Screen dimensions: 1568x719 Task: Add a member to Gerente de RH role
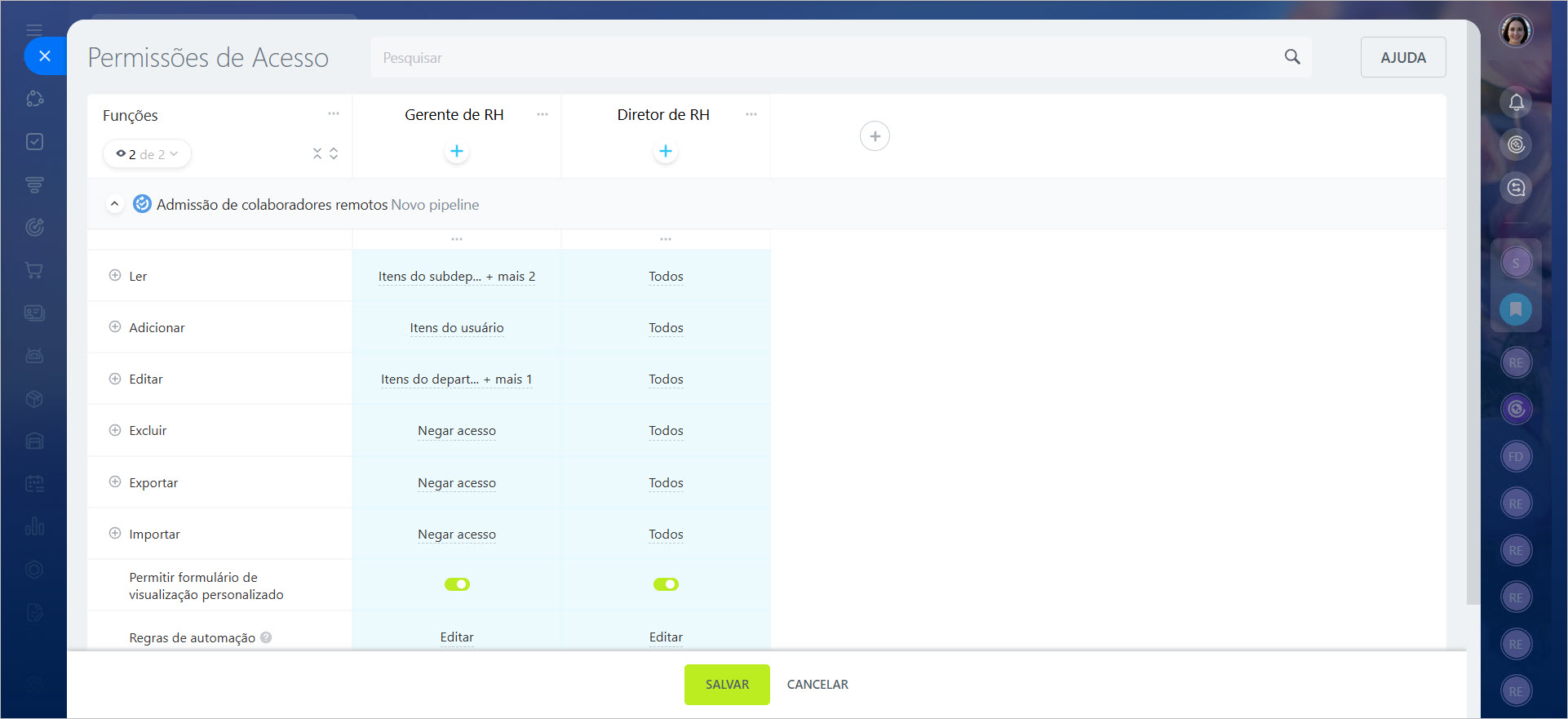[457, 151]
